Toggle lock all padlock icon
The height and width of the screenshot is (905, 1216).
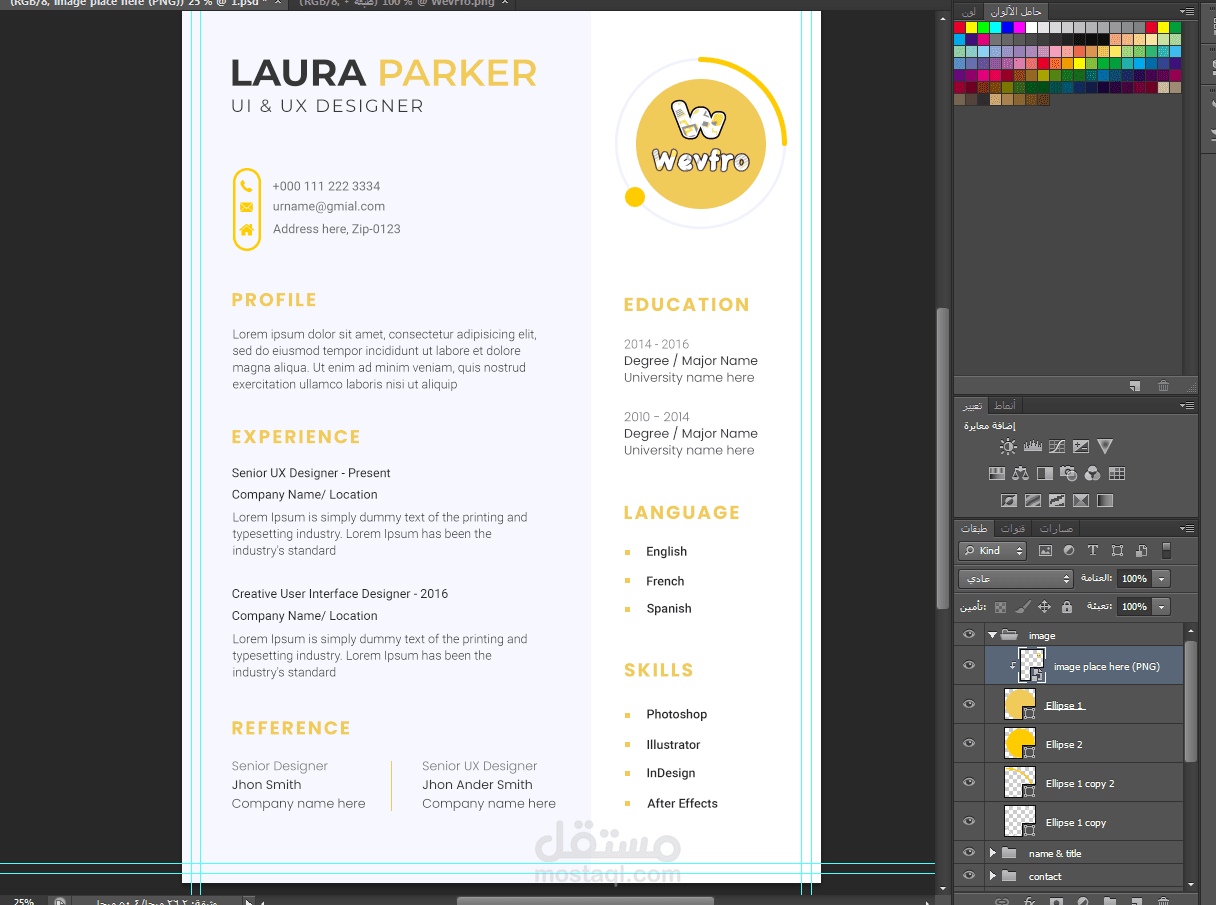pos(1067,607)
